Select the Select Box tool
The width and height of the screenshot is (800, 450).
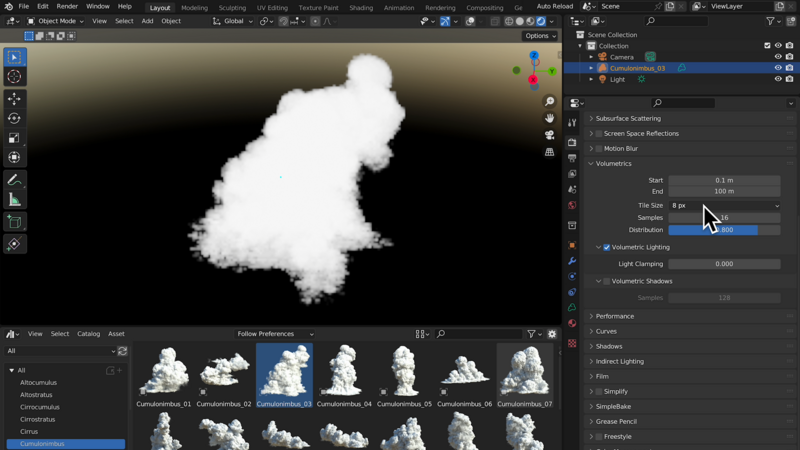(14, 57)
